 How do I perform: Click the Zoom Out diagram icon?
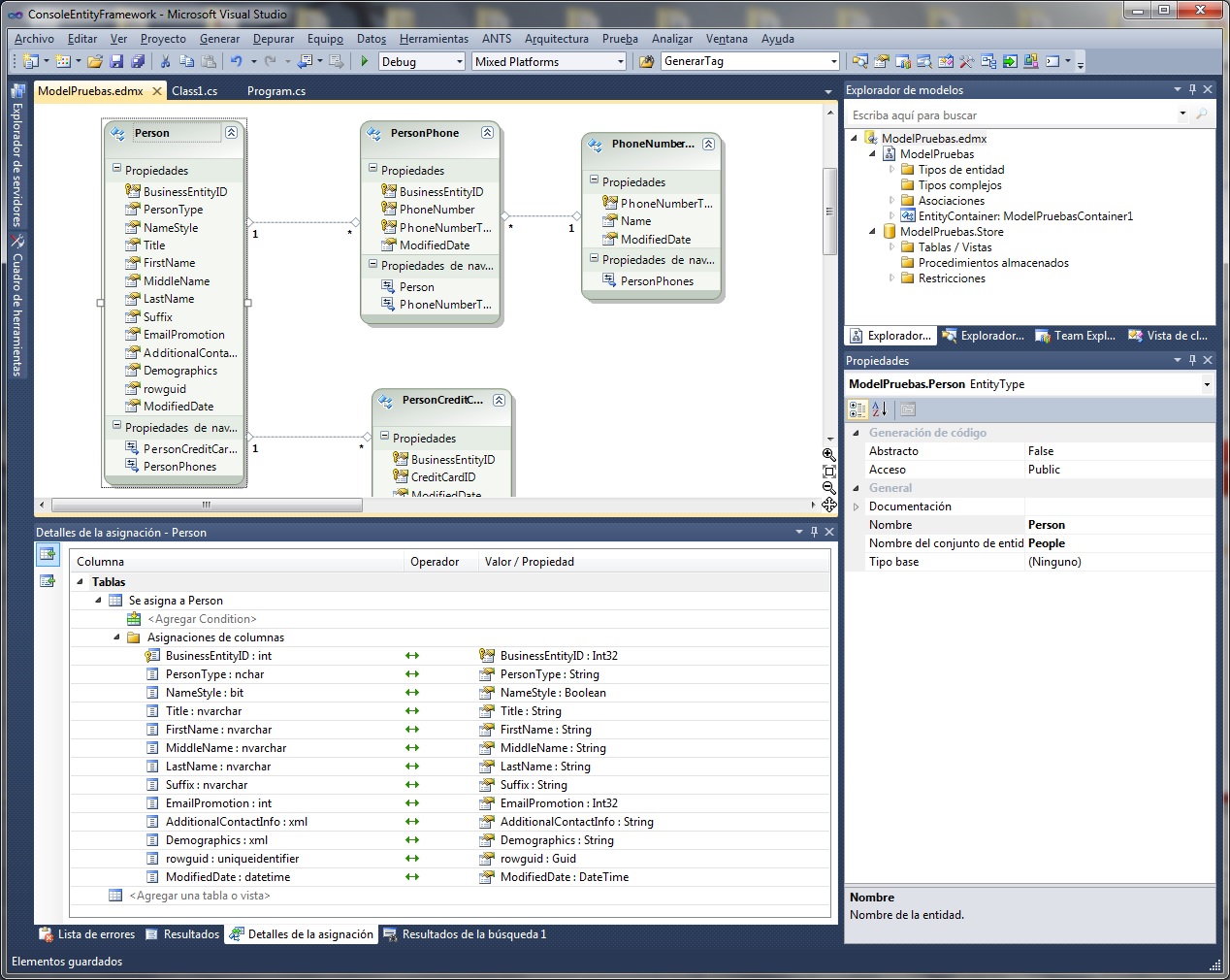click(828, 488)
